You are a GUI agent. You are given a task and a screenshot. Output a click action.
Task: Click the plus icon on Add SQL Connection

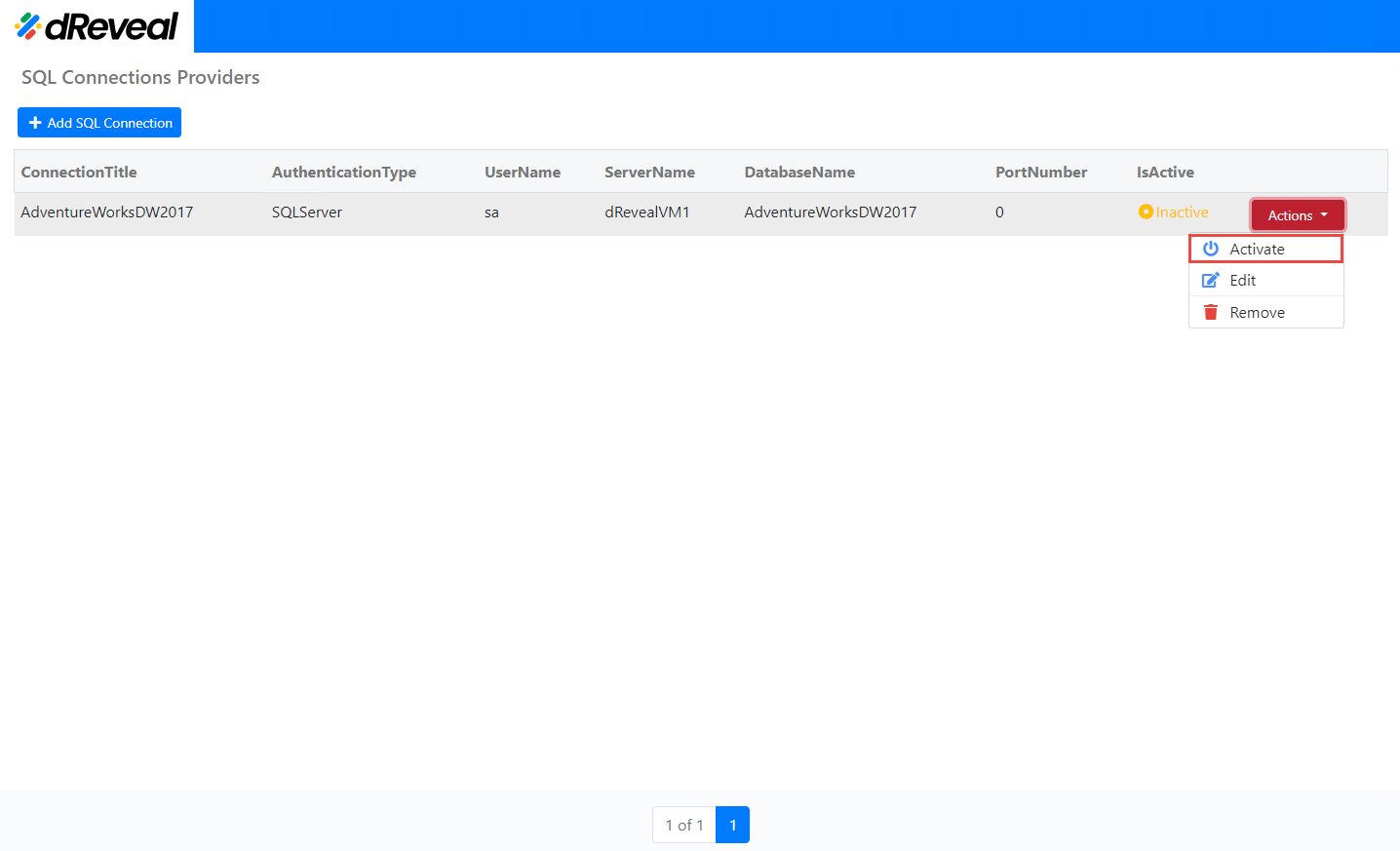(35, 122)
